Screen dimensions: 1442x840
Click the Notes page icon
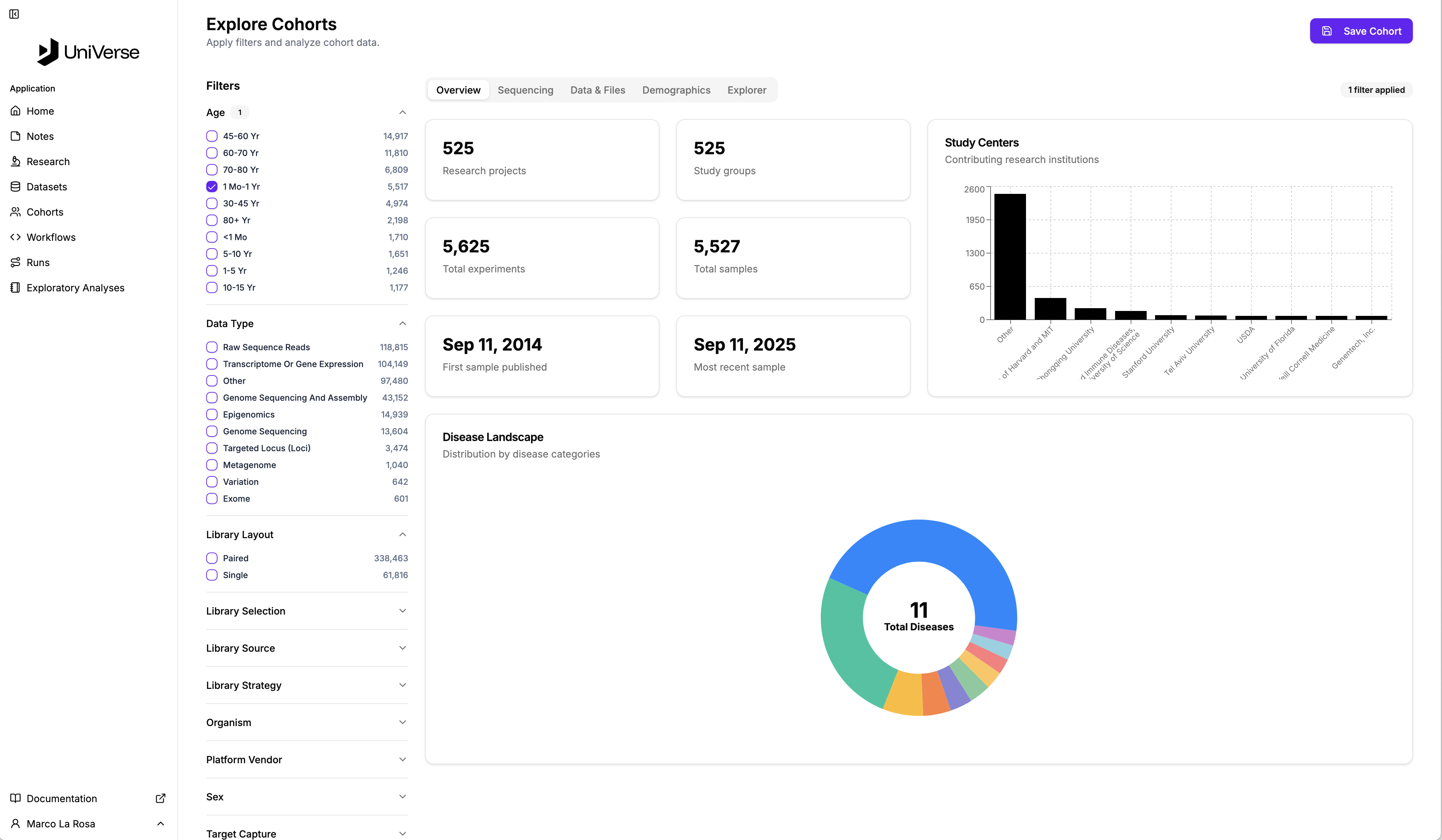tap(15, 136)
